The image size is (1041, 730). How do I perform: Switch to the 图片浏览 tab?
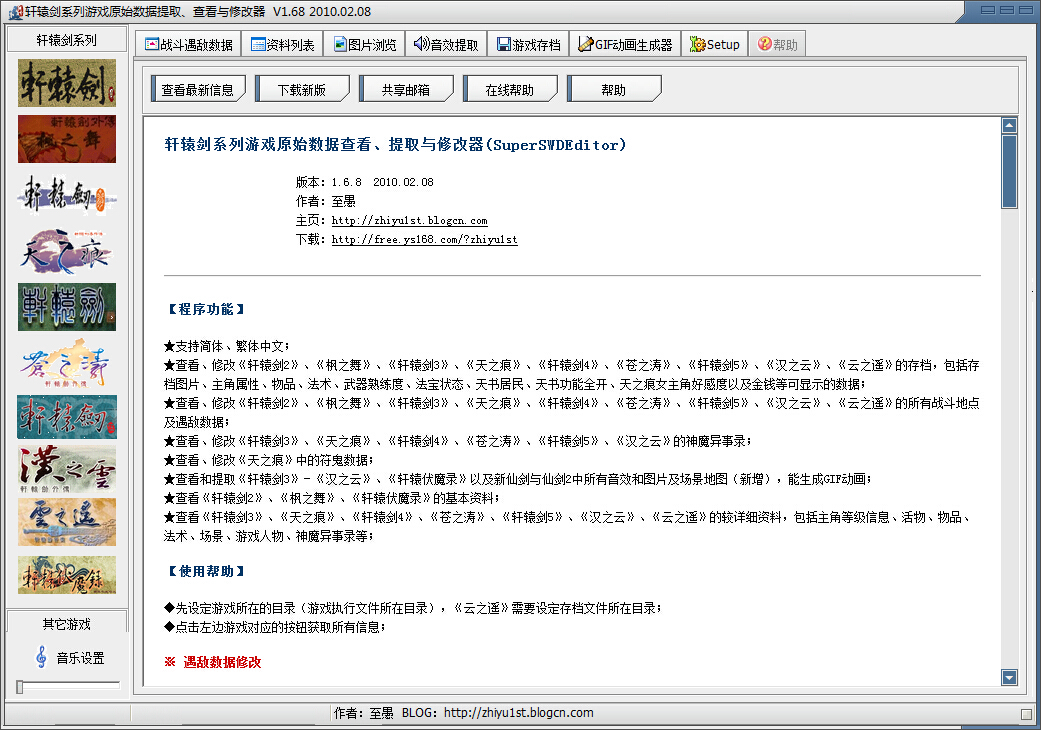pyautogui.click(x=364, y=44)
